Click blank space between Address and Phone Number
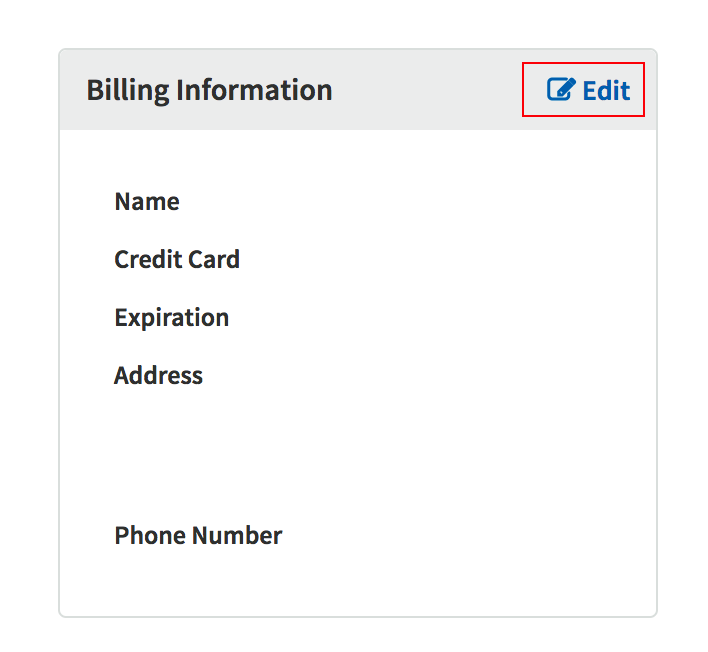 (x=300, y=455)
